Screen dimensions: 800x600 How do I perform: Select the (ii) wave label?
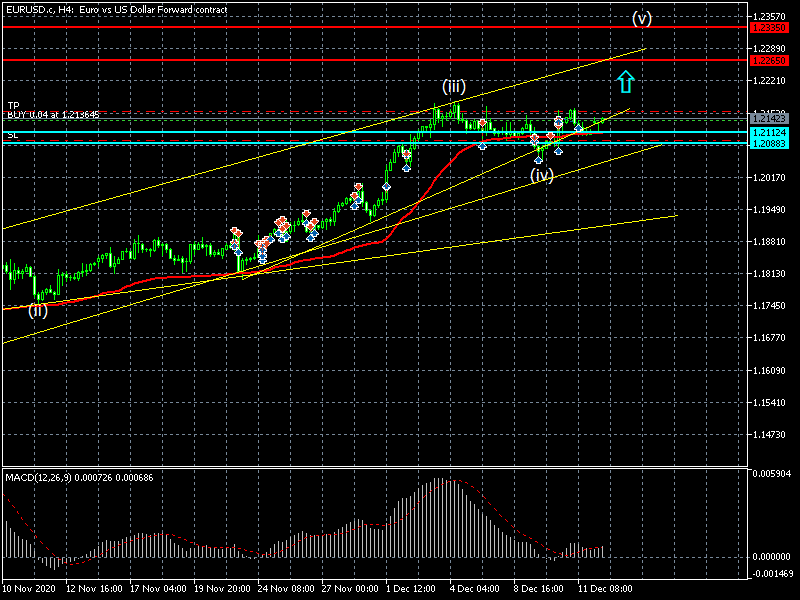(x=37, y=310)
